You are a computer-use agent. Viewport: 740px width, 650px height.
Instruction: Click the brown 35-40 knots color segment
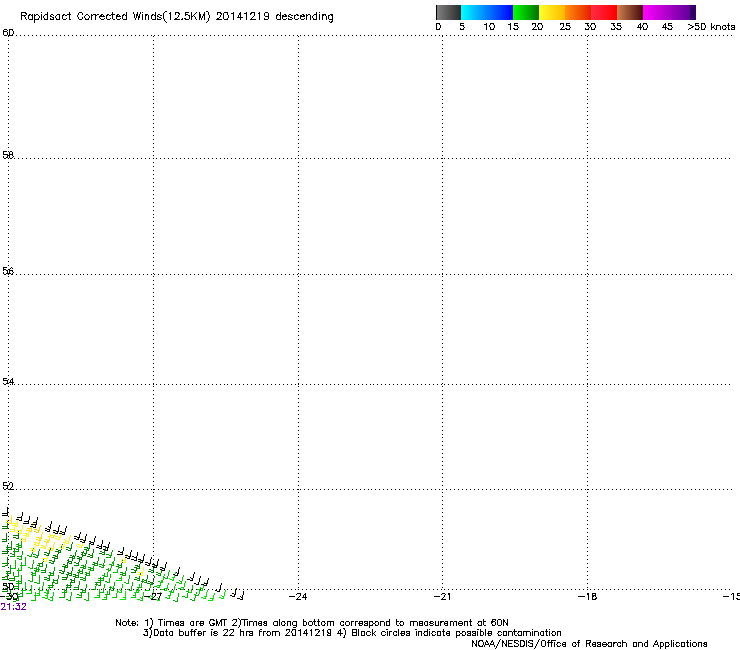pos(630,12)
